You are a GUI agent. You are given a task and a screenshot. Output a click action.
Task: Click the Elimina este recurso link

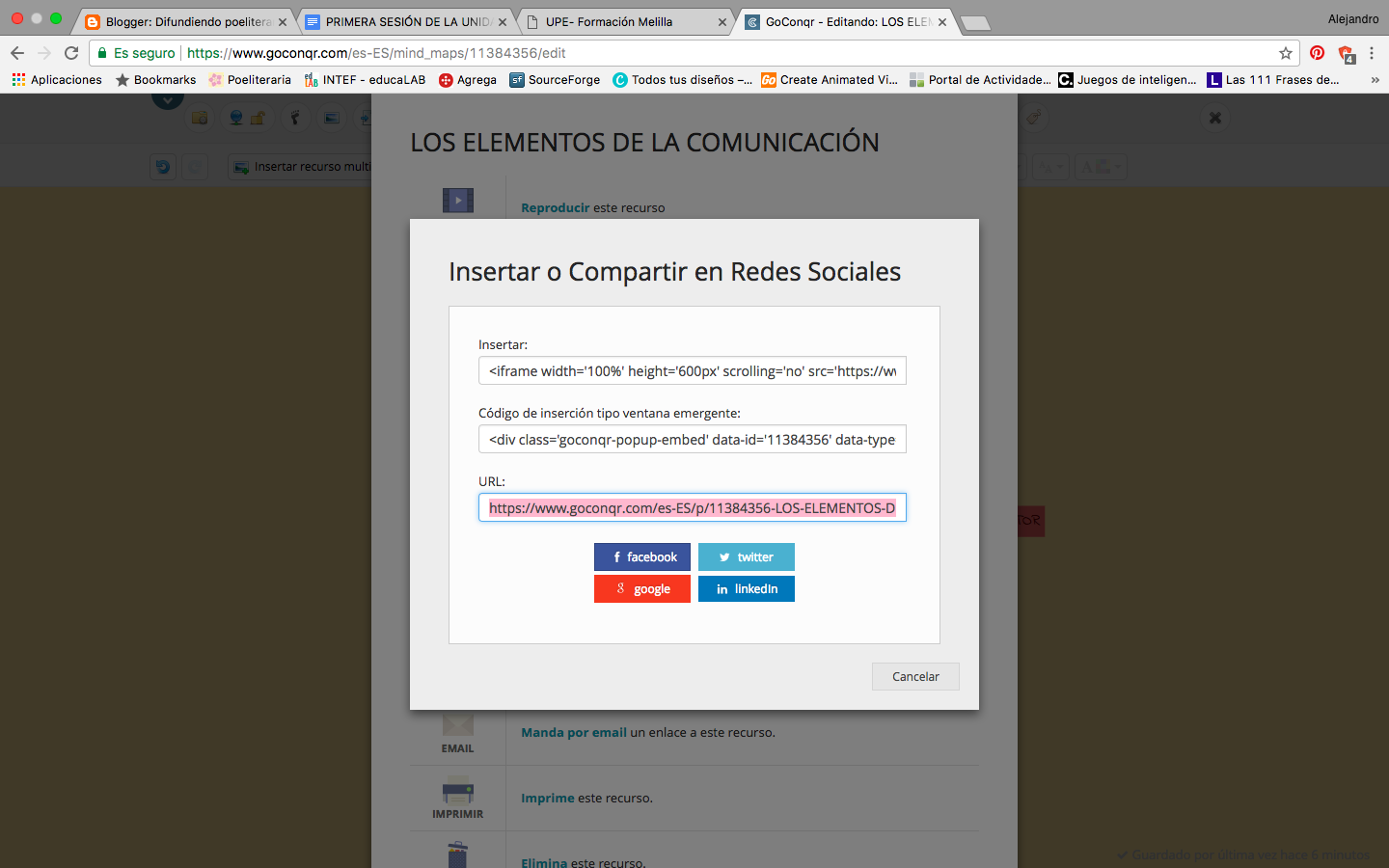pos(583,862)
